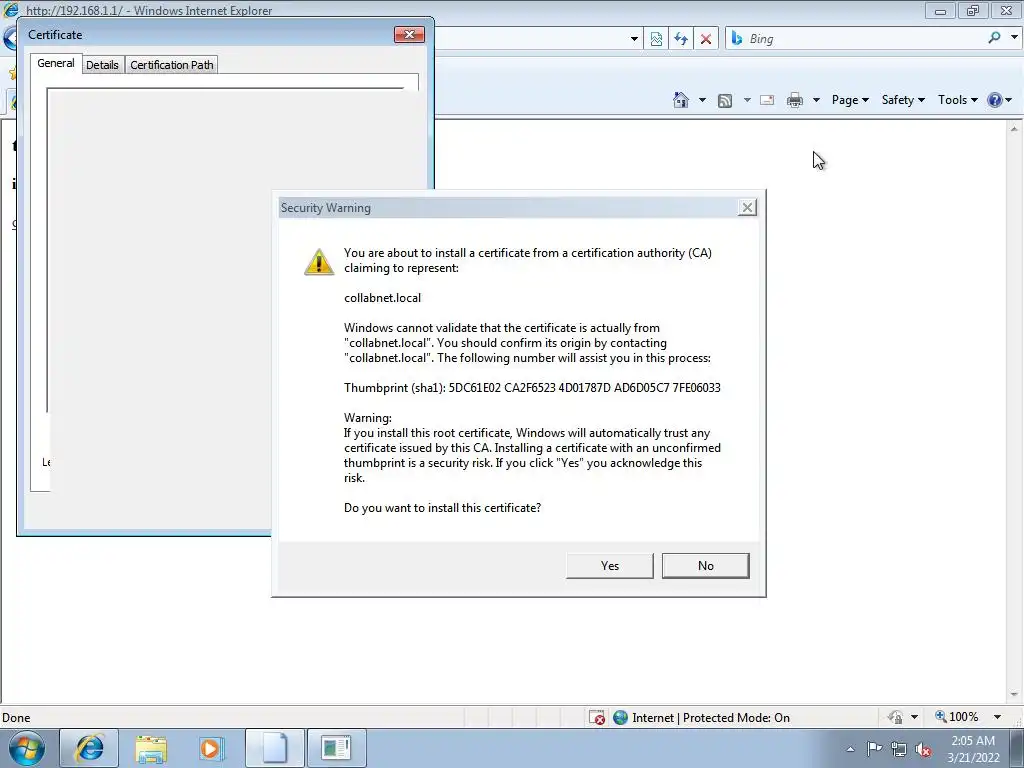Open the Windows Start menu
Screen dimensions: 1024x768
[27, 748]
